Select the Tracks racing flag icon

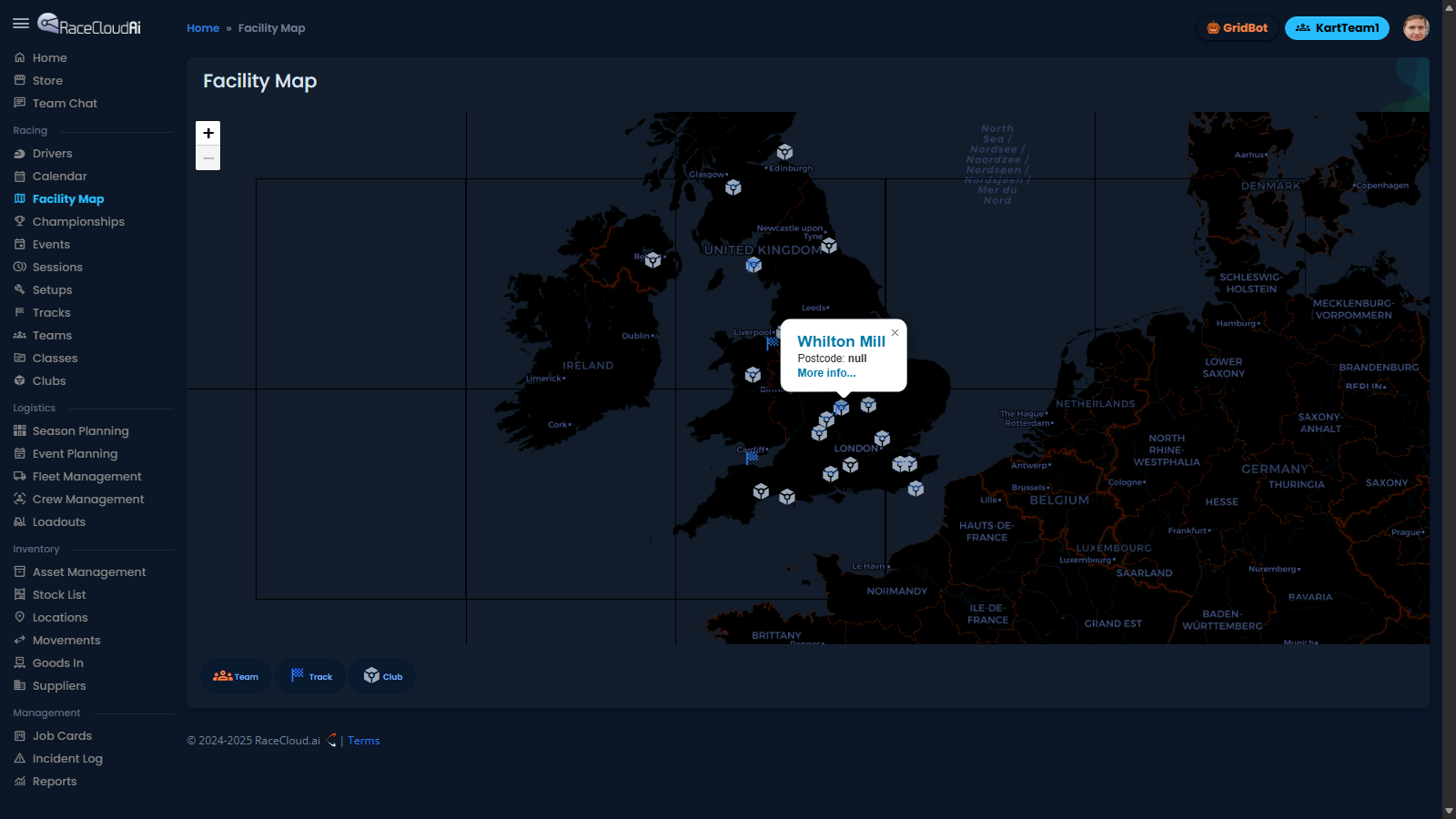pos(20,312)
